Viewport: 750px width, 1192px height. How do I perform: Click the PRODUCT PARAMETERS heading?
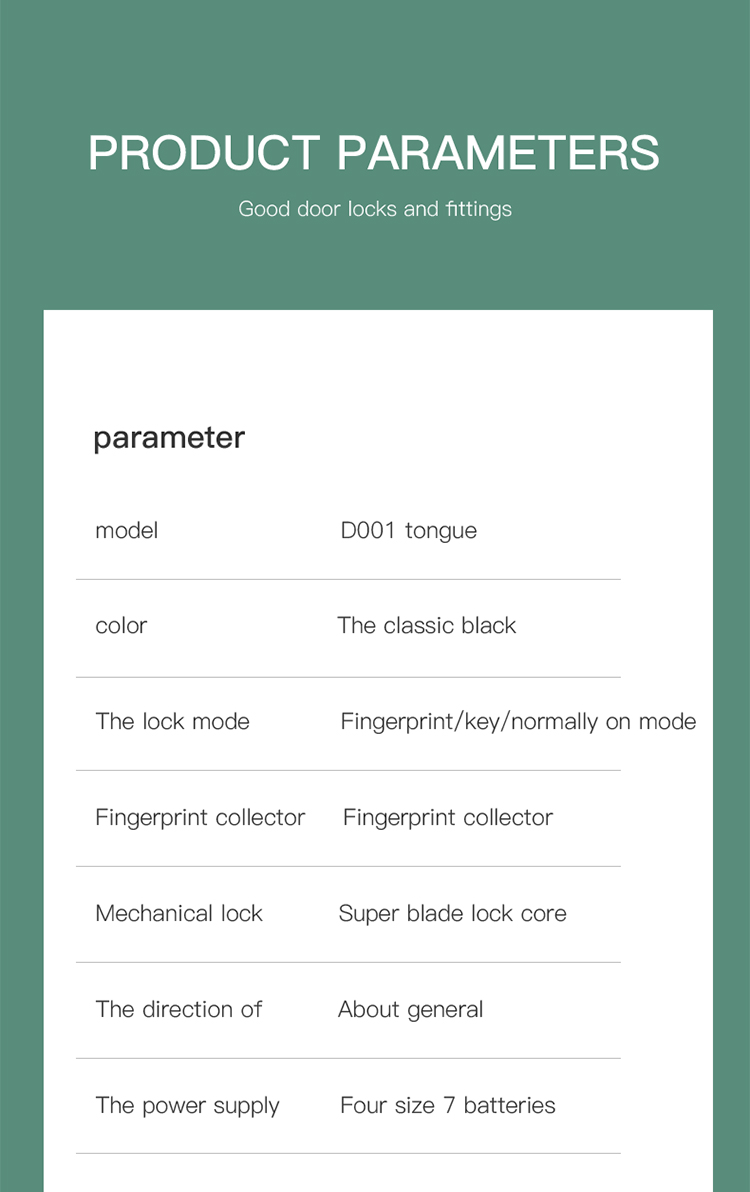click(x=374, y=152)
